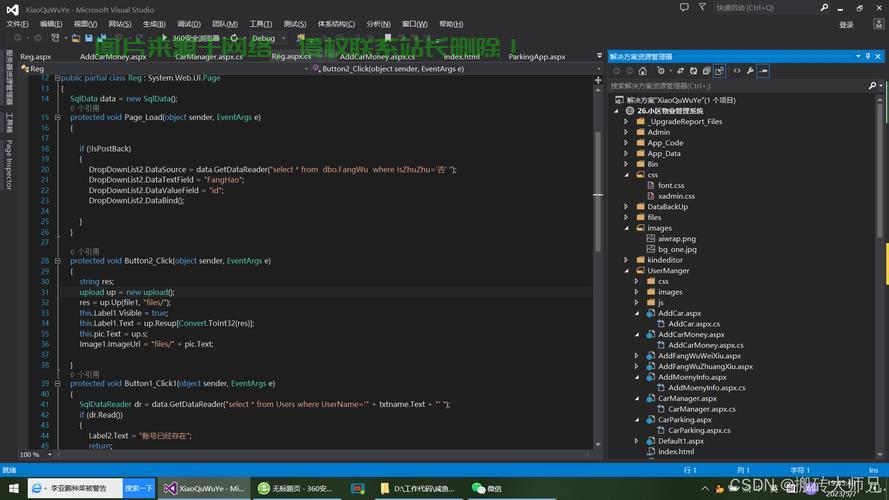Select font.css file in tree
The image size is (889, 500).
click(x=671, y=185)
